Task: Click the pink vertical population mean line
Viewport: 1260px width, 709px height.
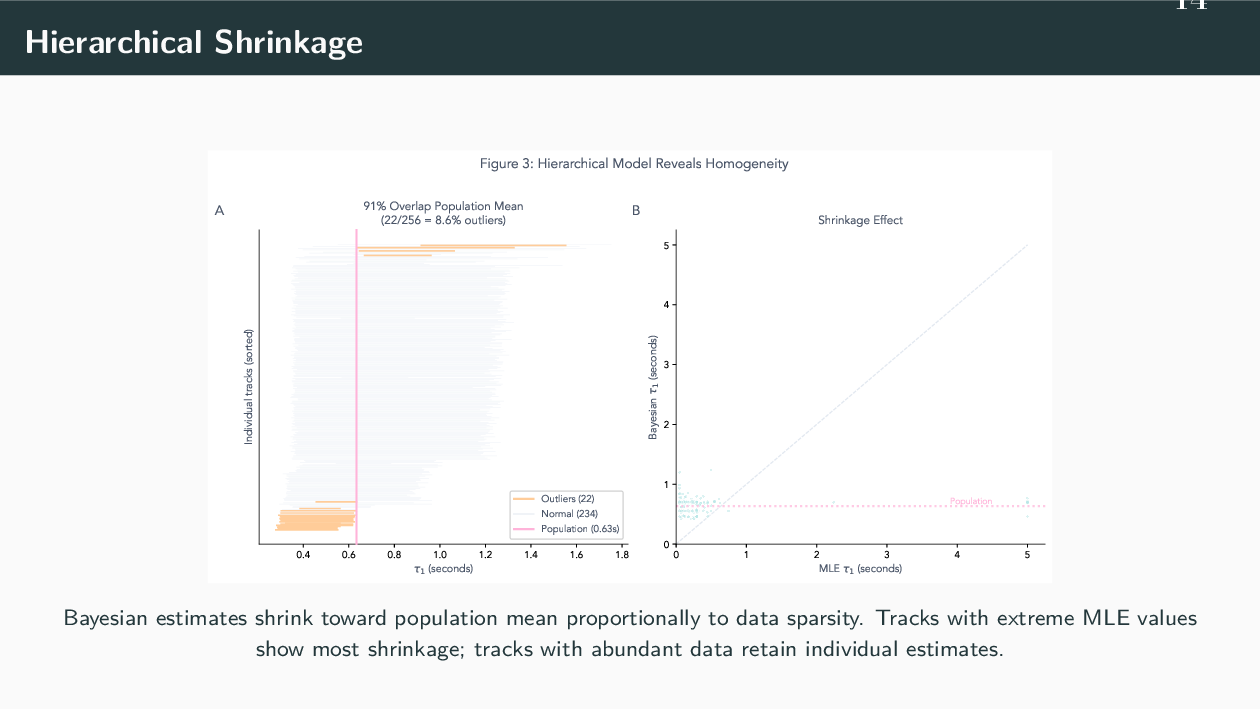Action: click(x=356, y=380)
